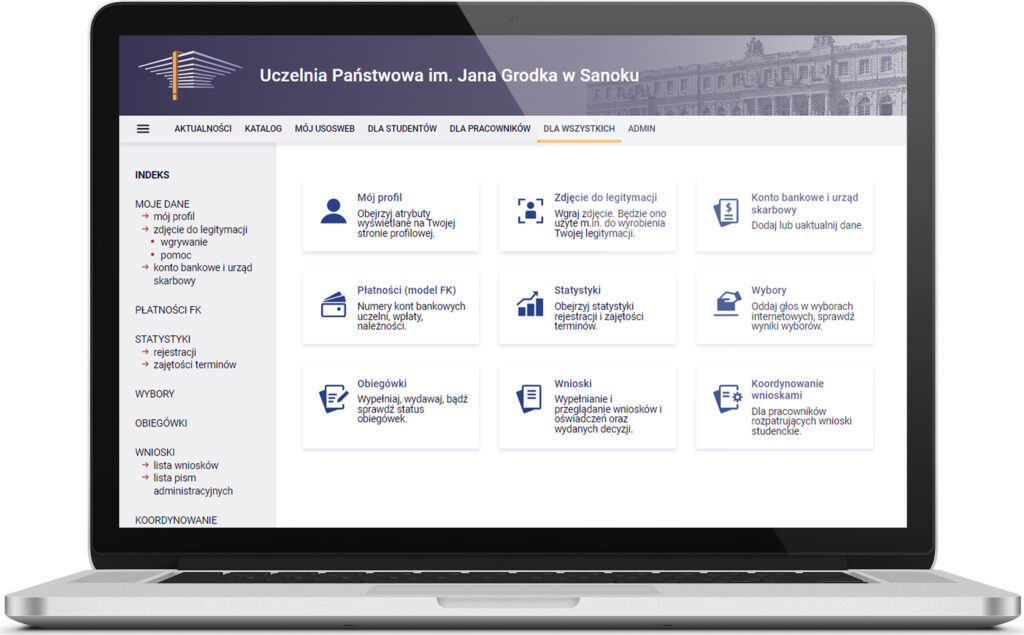
Task: Select 'lista wniosków' in the sidebar
Action: (185, 465)
